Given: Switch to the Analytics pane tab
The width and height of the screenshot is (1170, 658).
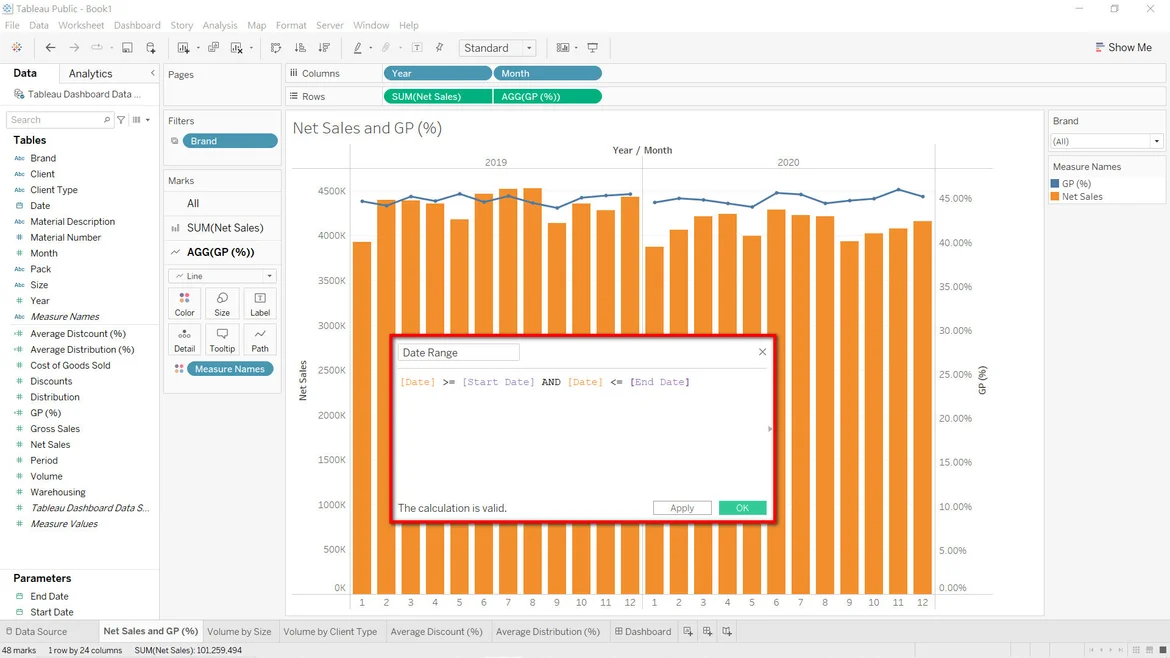Looking at the screenshot, I should tap(90, 74).
